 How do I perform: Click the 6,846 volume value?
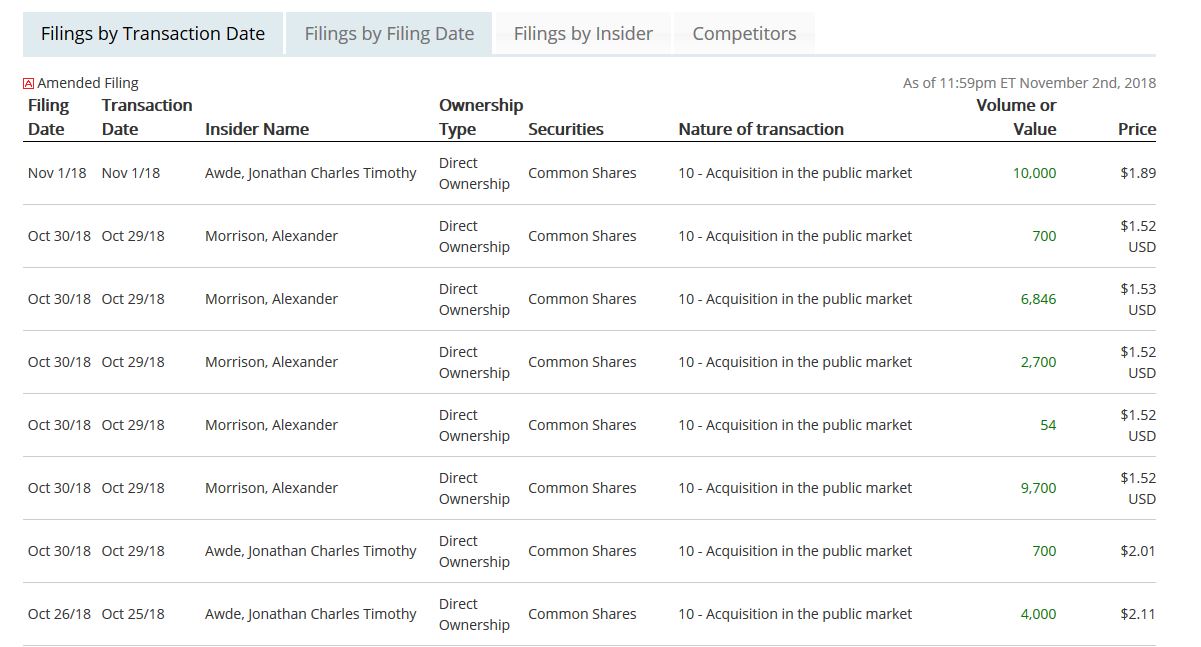pos(1038,299)
